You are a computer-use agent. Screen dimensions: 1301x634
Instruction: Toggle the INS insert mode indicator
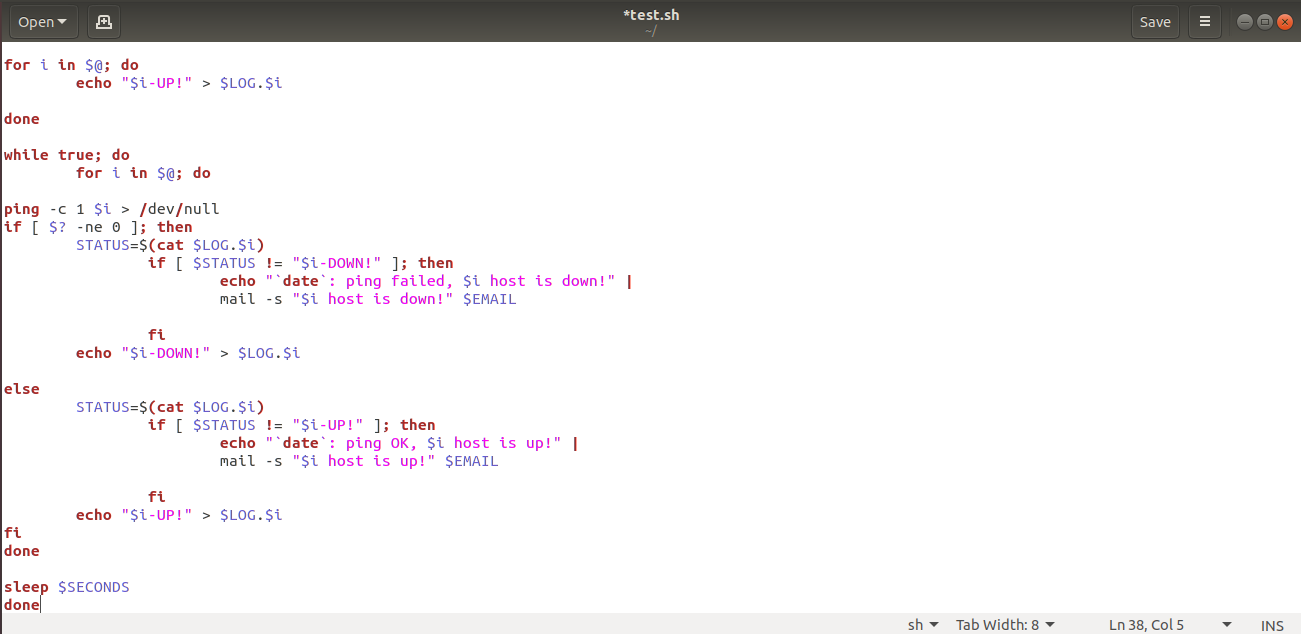(x=1272, y=625)
